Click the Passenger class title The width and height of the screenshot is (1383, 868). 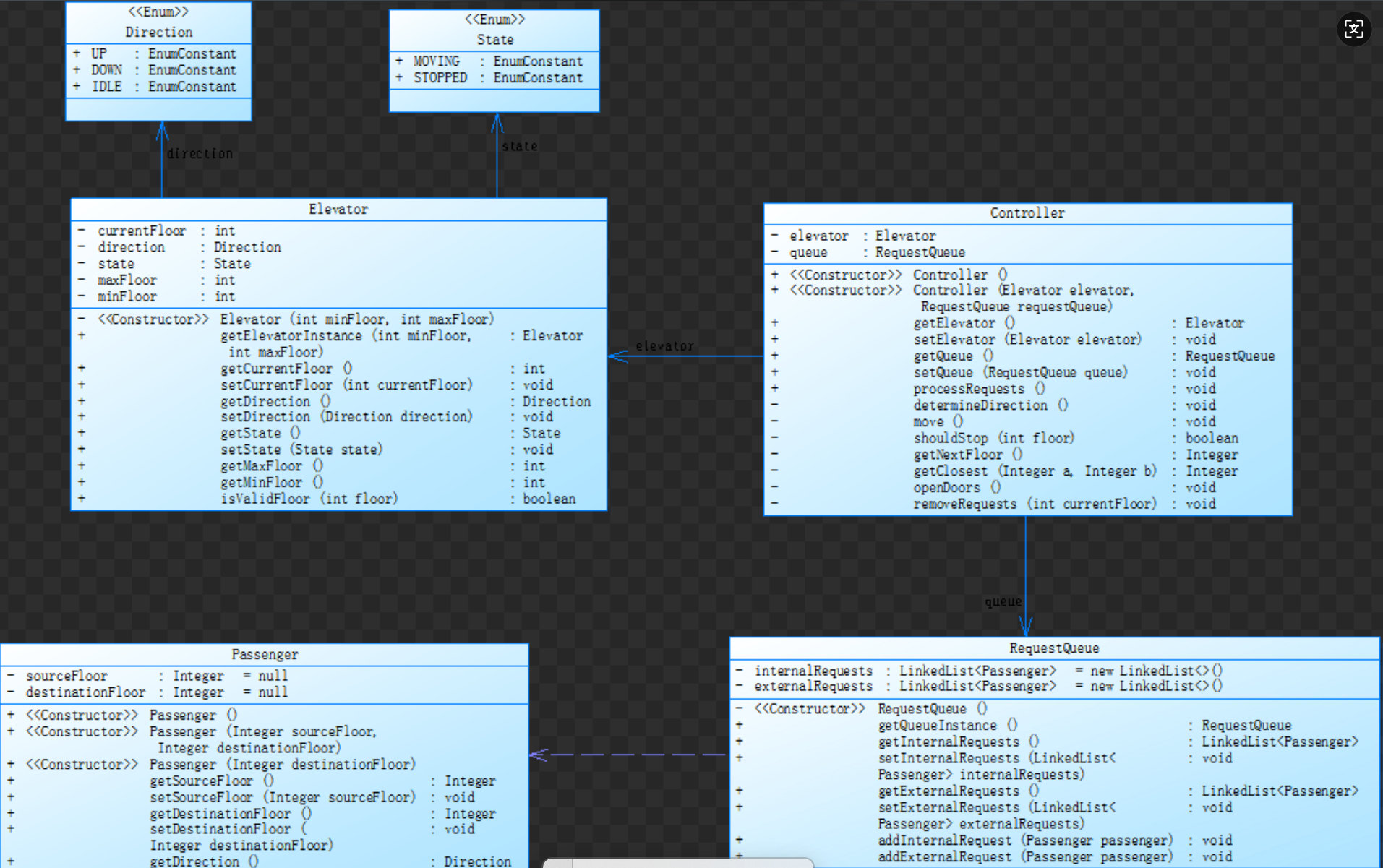[x=264, y=654]
